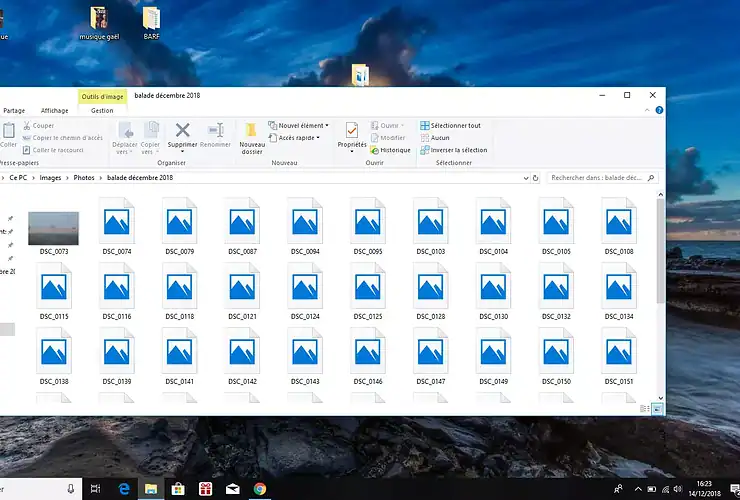Select the DSC_0108 image file
The image size is (740, 500).
coord(619,227)
